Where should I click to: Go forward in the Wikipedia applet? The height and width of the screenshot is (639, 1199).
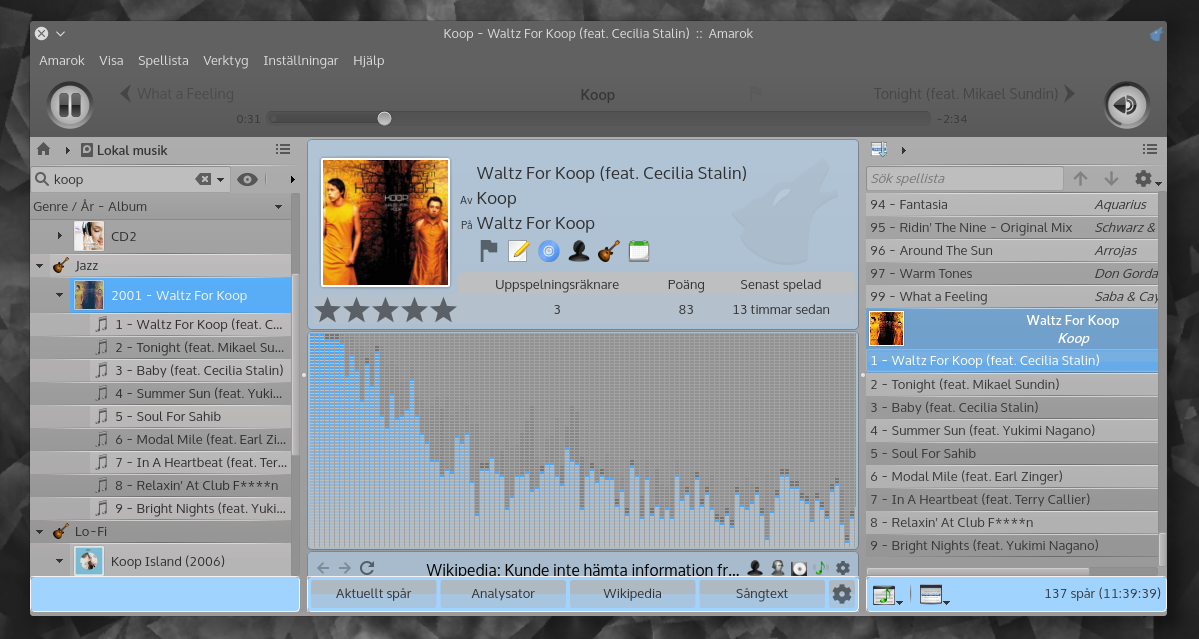click(345, 568)
